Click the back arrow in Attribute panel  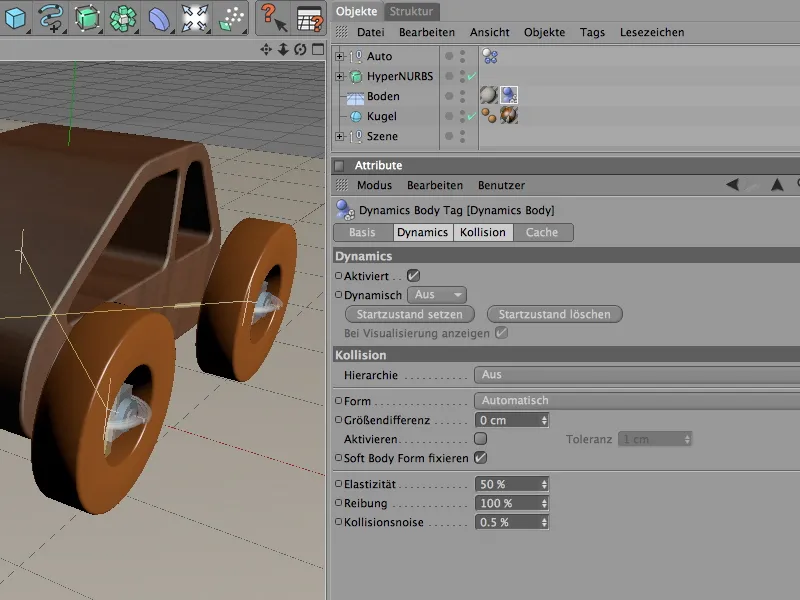[732, 185]
